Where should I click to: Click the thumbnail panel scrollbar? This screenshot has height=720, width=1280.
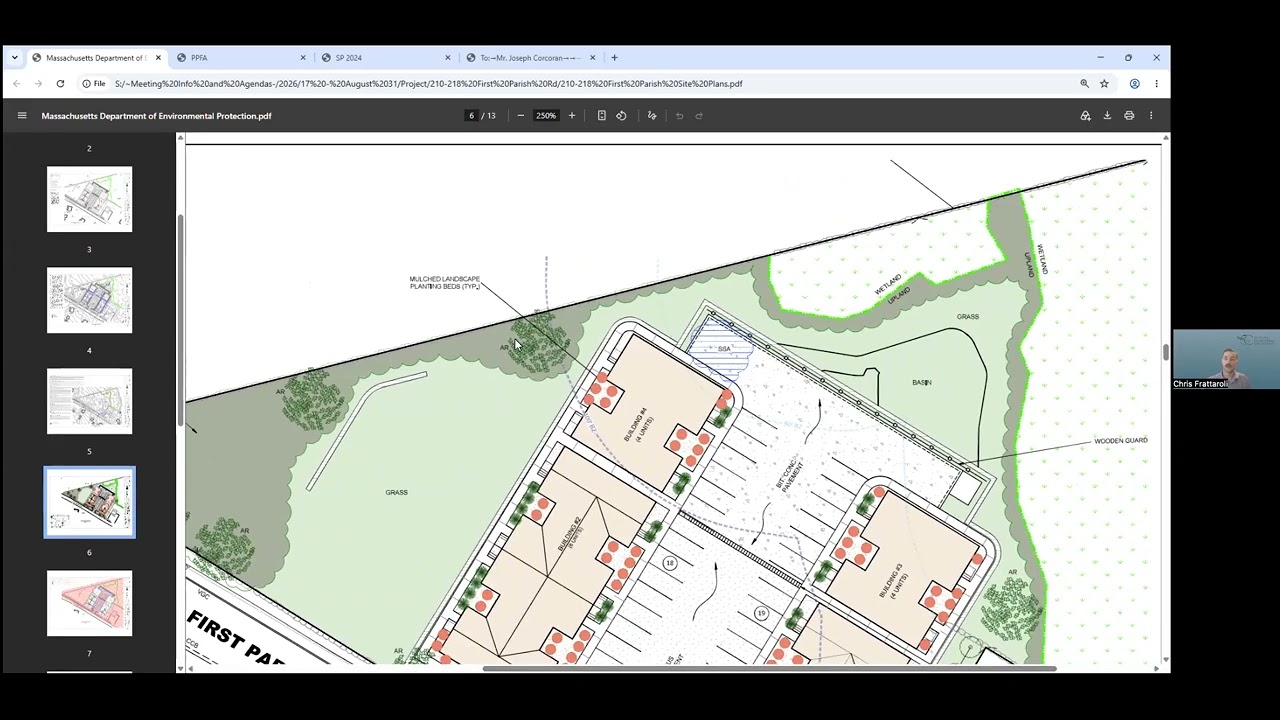click(x=181, y=320)
